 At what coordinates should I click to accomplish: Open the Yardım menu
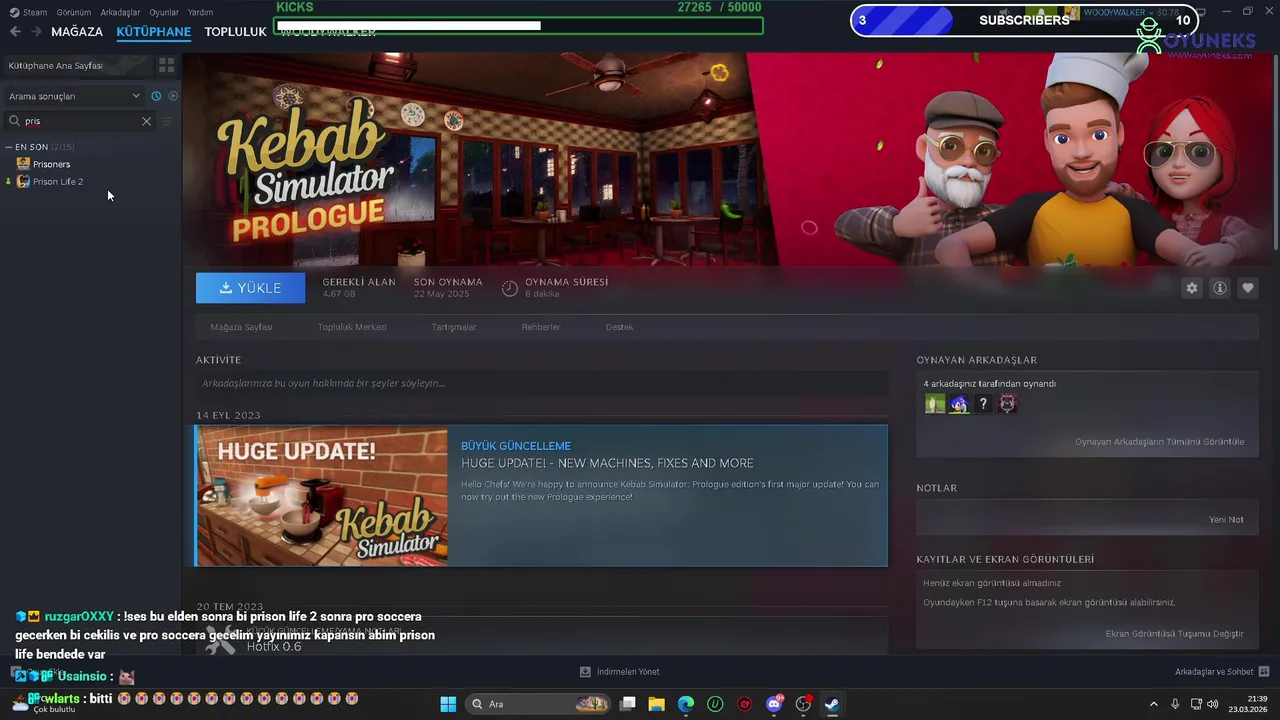point(200,12)
